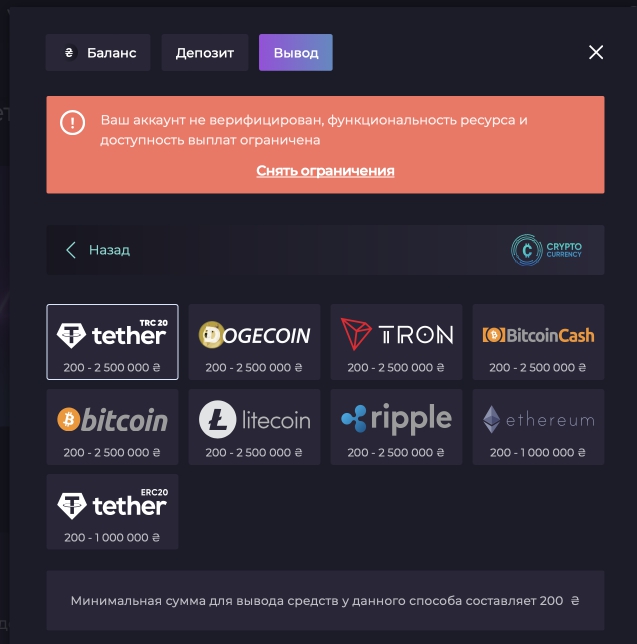Pick the TRON payment option
The image size is (637, 644).
(396, 342)
